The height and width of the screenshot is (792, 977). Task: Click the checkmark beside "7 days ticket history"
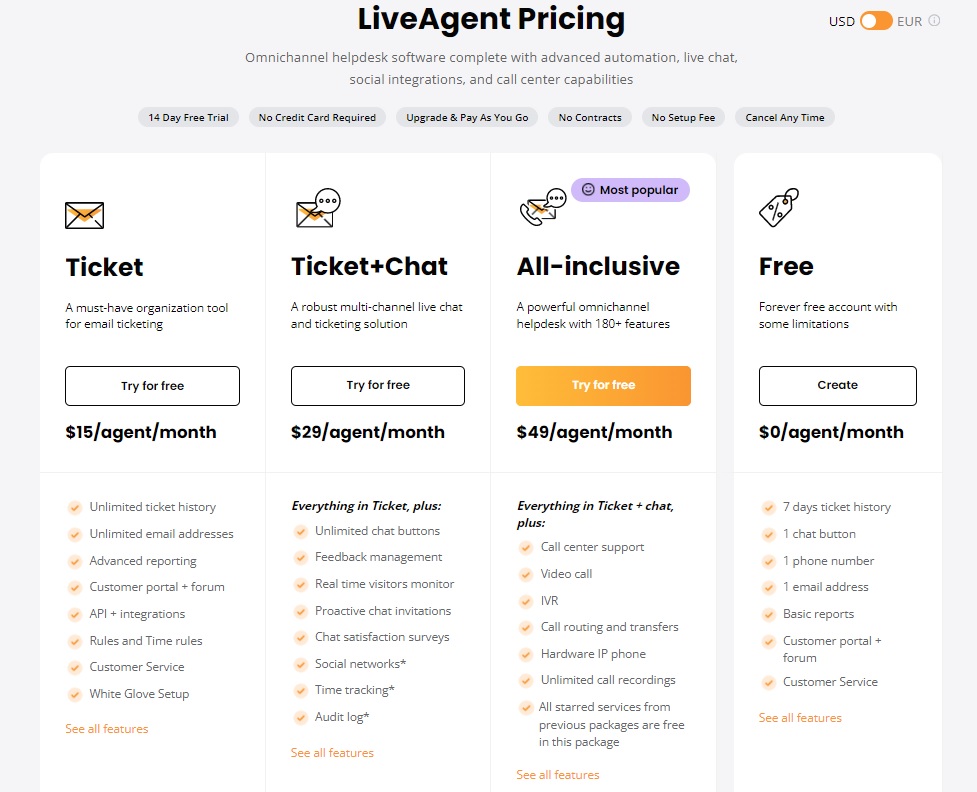pyautogui.click(x=769, y=507)
